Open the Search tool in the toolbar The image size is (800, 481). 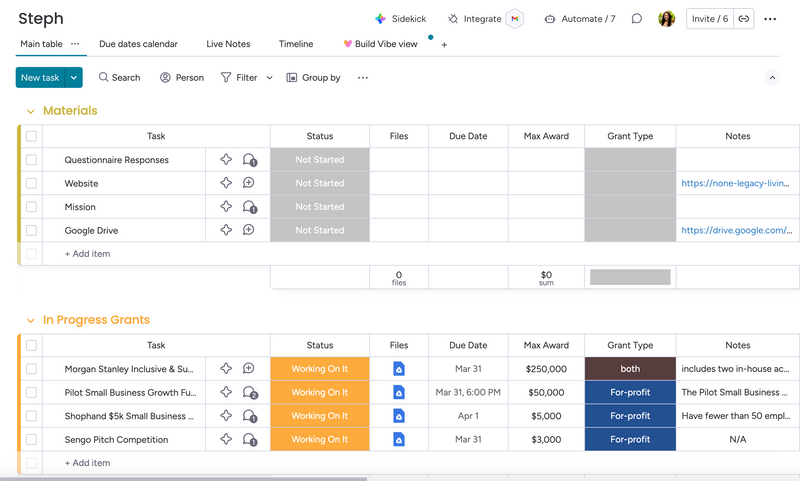click(x=119, y=77)
